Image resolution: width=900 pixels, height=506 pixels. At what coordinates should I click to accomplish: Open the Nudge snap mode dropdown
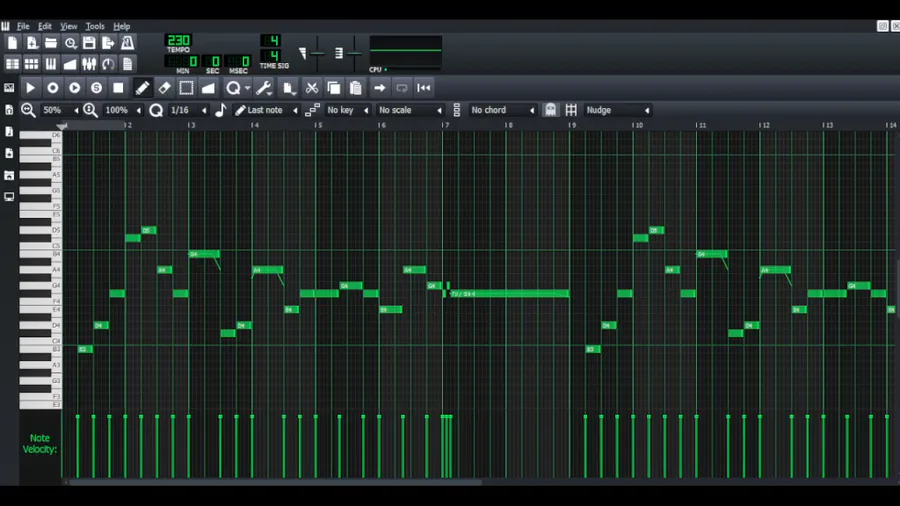pyautogui.click(x=618, y=110)
